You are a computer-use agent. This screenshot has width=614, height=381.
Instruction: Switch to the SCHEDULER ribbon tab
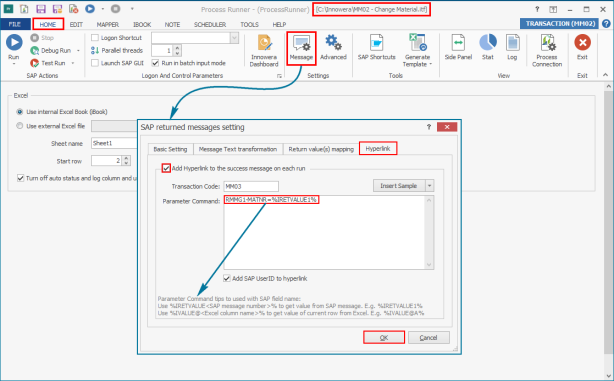pos(210,24)
